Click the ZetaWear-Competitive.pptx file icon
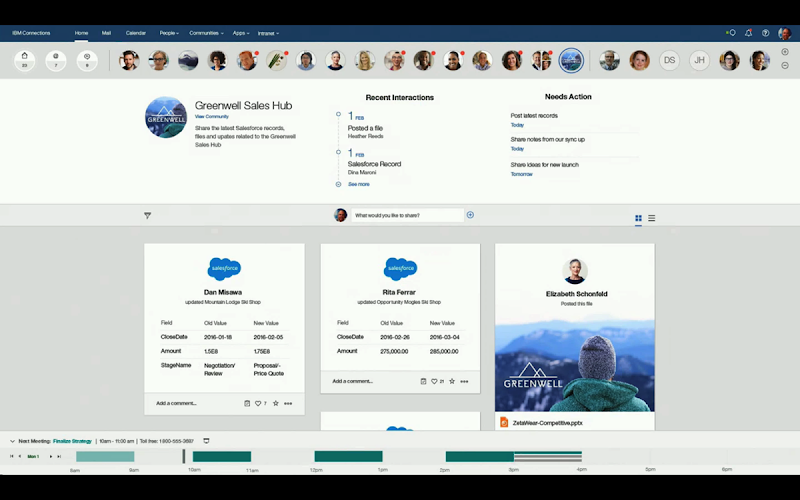Image resolution: width=800 pixels, height=500 pixels. click(504, 422)
